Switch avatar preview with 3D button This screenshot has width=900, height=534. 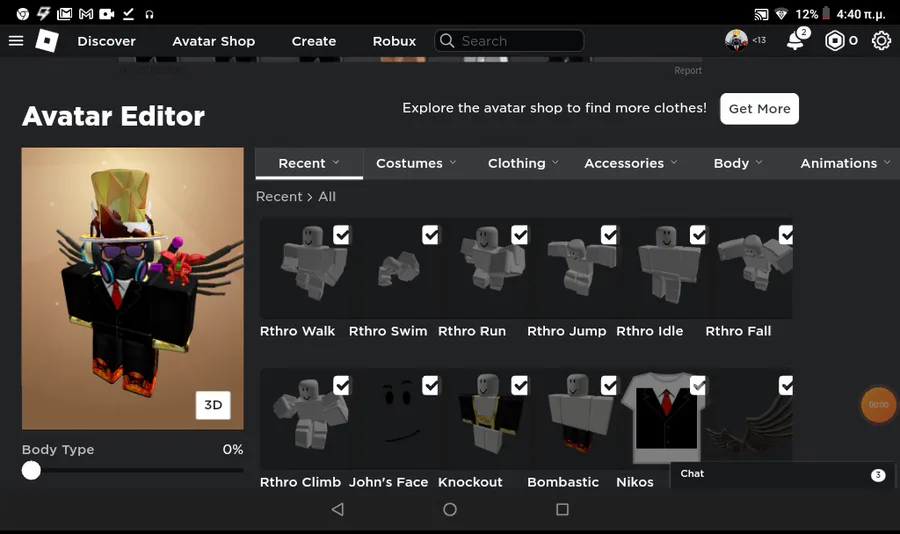213,405
